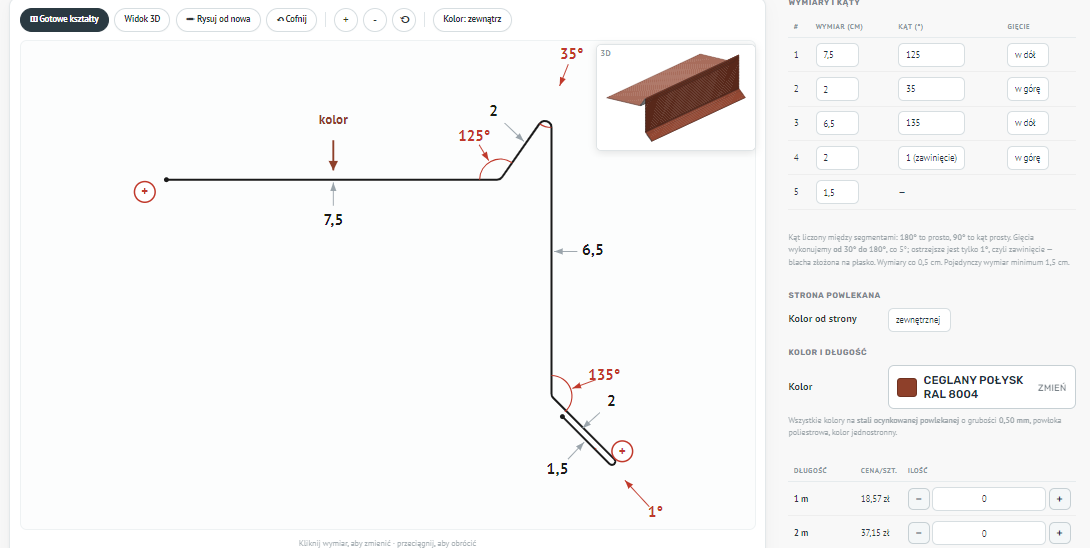The height and width of the screenshot is (548, 1090).
Task: Open the 3D preview thumbnail
Action: point(676,97)
